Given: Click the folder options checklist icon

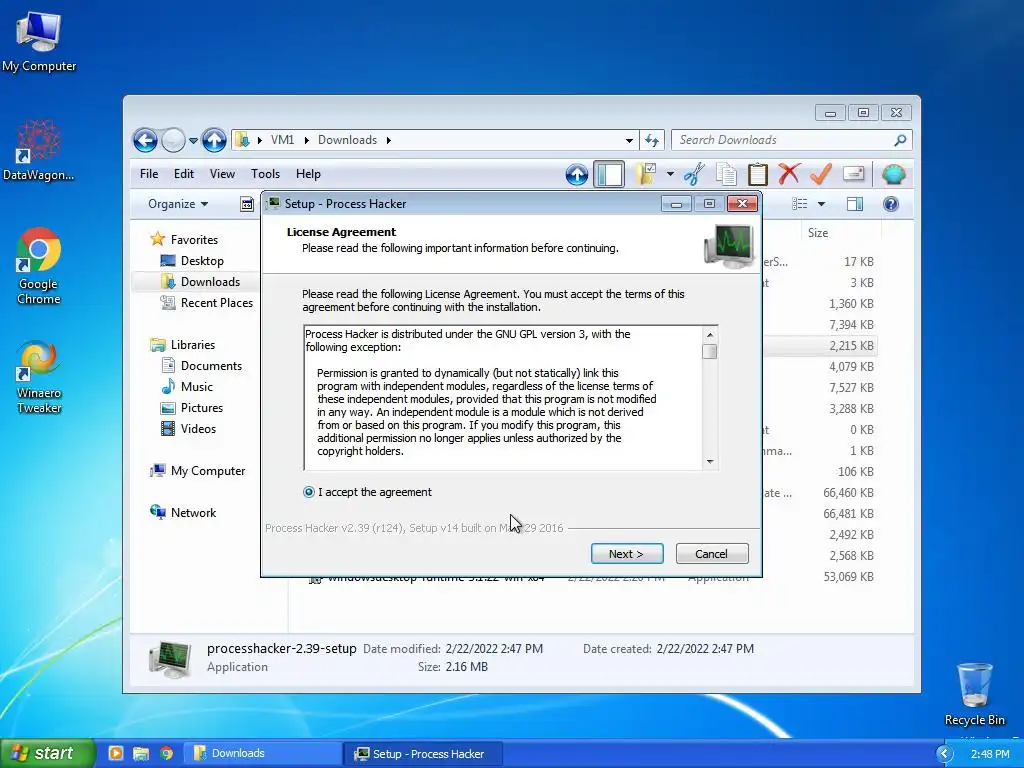Looking at the screenshot, I should (x=647, y=174).
